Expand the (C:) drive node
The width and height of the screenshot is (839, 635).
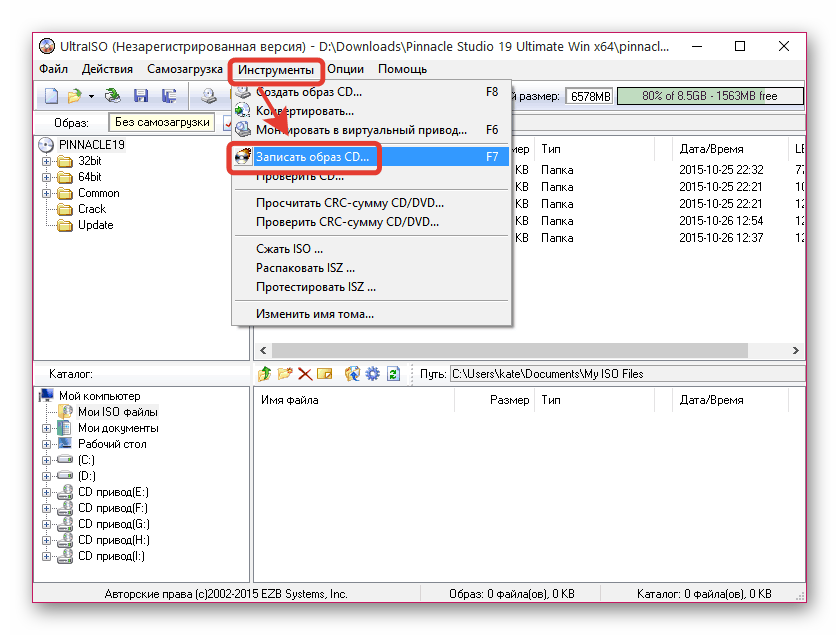[46, 460]
